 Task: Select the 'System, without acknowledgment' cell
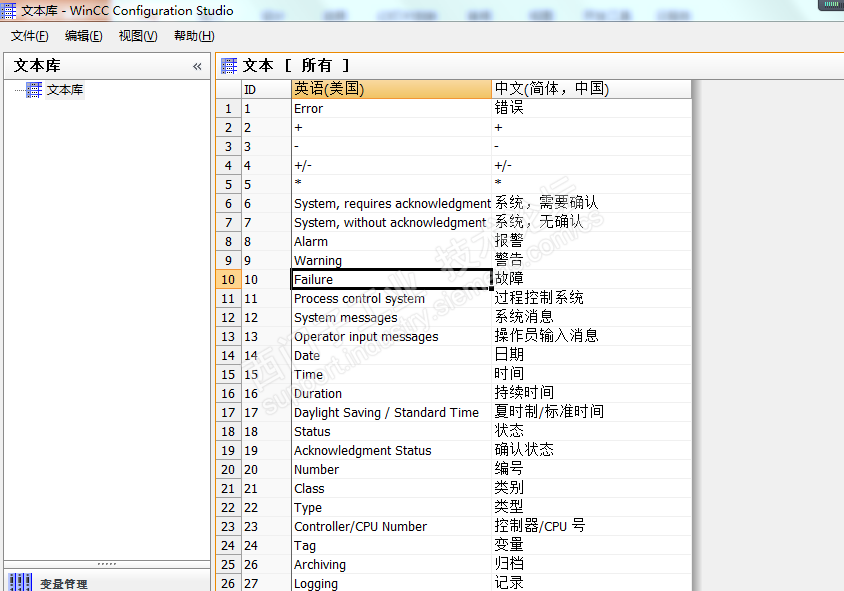pos(391,223)
